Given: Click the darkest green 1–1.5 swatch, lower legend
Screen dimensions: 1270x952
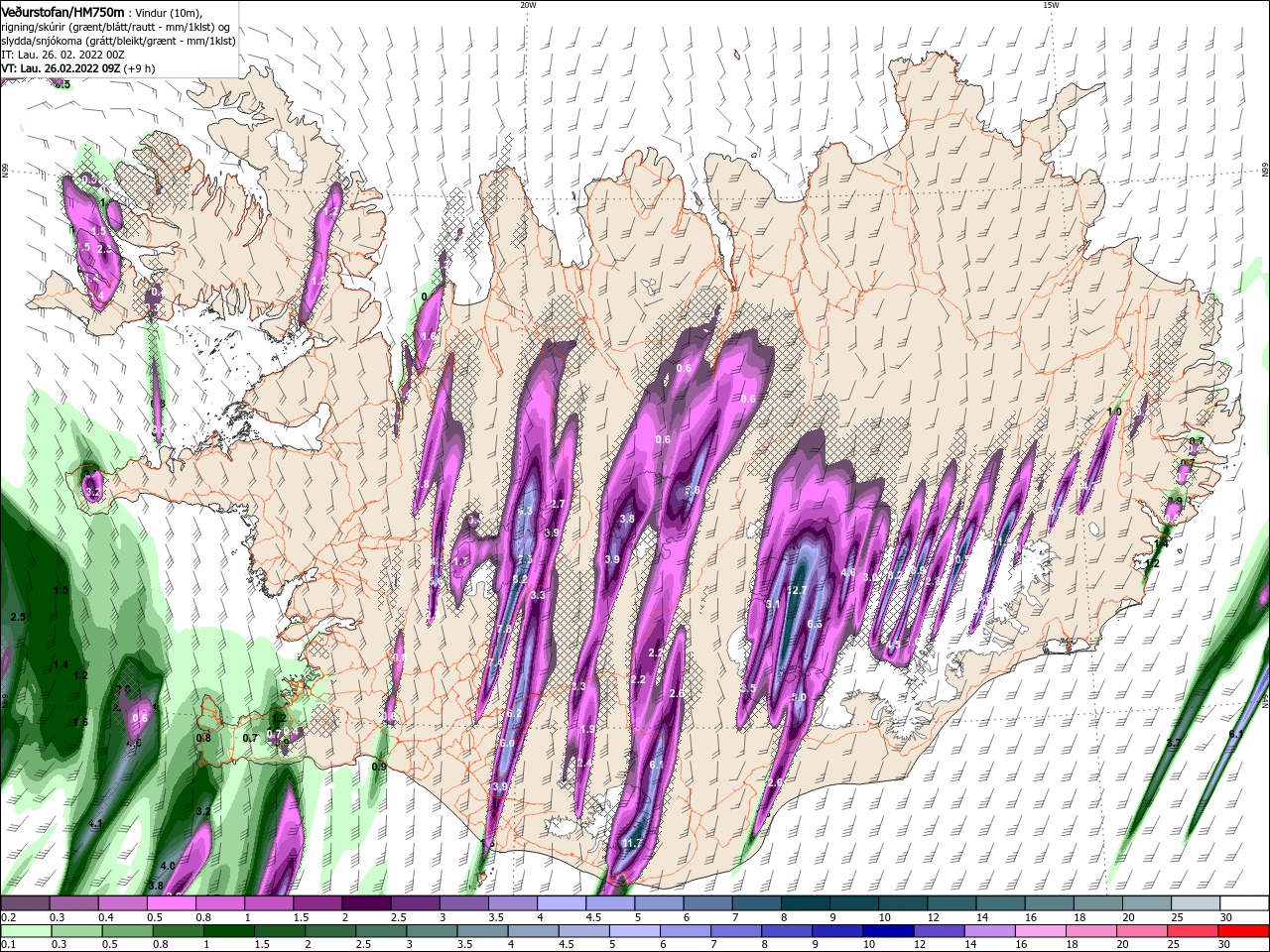Looking at the screenshot, I should 229,930.
